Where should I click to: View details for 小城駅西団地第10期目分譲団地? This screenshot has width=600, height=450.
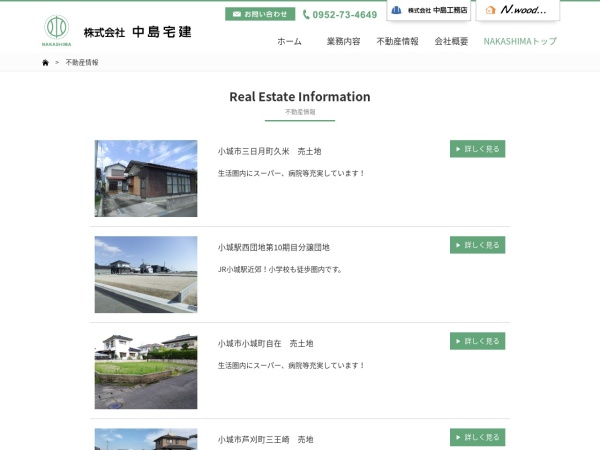pos(478,245)
